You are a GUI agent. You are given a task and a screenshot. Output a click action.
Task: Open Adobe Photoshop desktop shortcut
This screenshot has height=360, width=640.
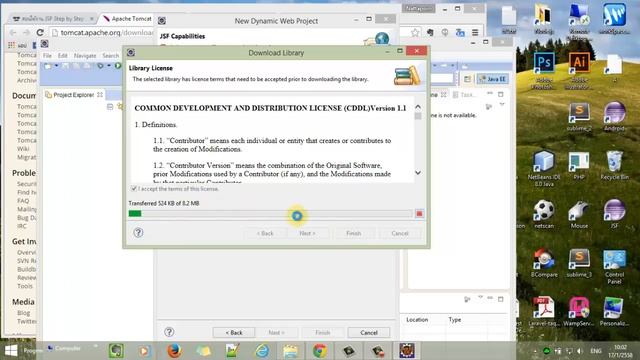pos(544,70)
